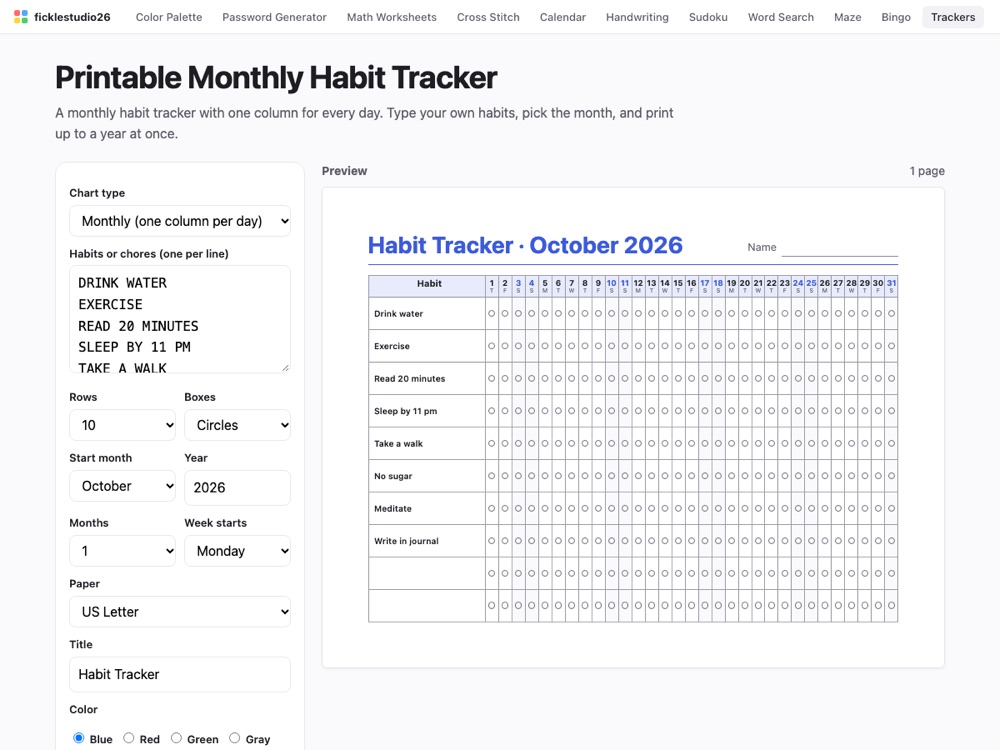Go to the Maze generator

click(848, 17)
